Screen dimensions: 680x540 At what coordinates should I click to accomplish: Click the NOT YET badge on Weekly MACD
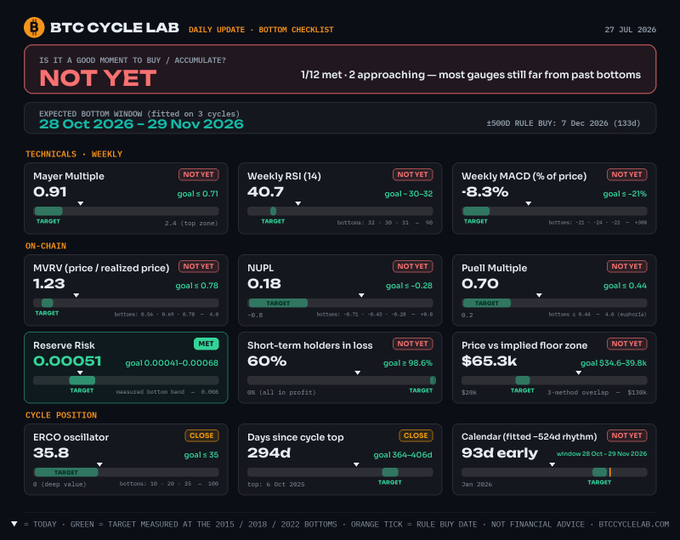point(627,174)
